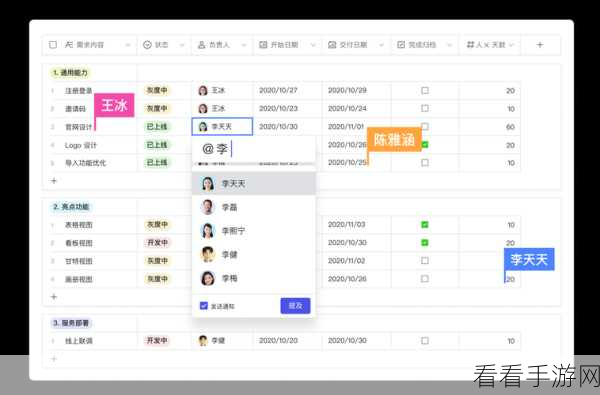This screenshot has height=395, width=600.
Task: Check 完成归档 box for 甘特视图 row
Action: click(425, 261)
